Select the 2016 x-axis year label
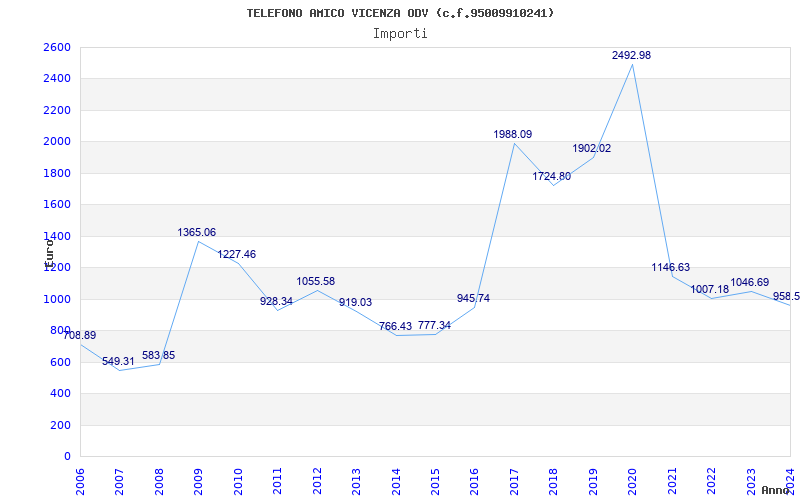The height and width of the screenshot is (500, 800). pos(474,482)
